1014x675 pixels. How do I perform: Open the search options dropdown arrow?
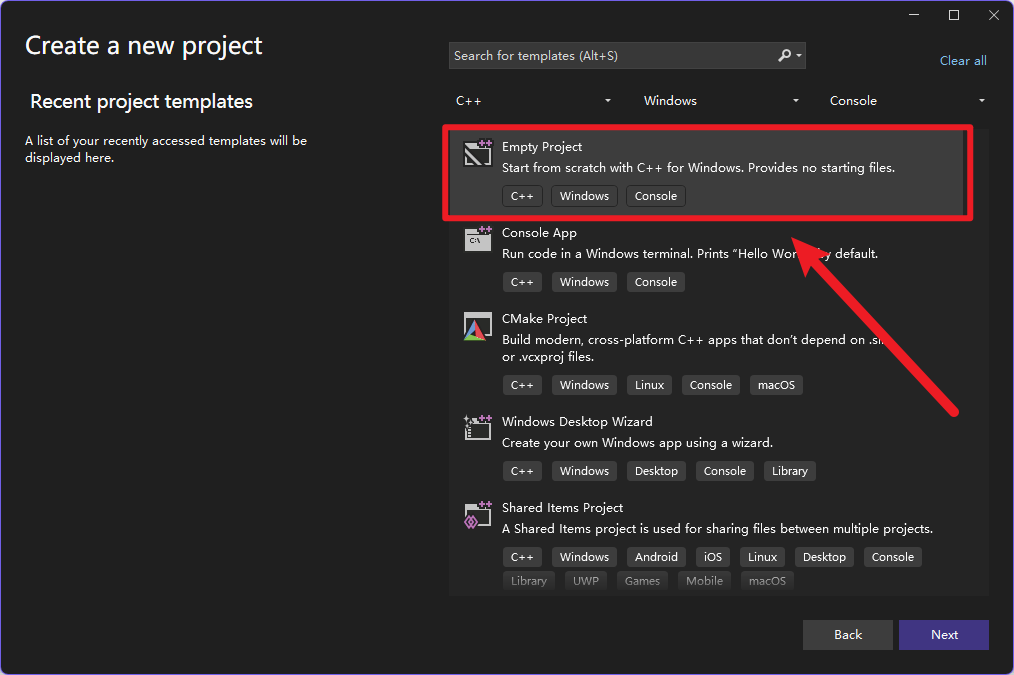click(x=799, y=56)
